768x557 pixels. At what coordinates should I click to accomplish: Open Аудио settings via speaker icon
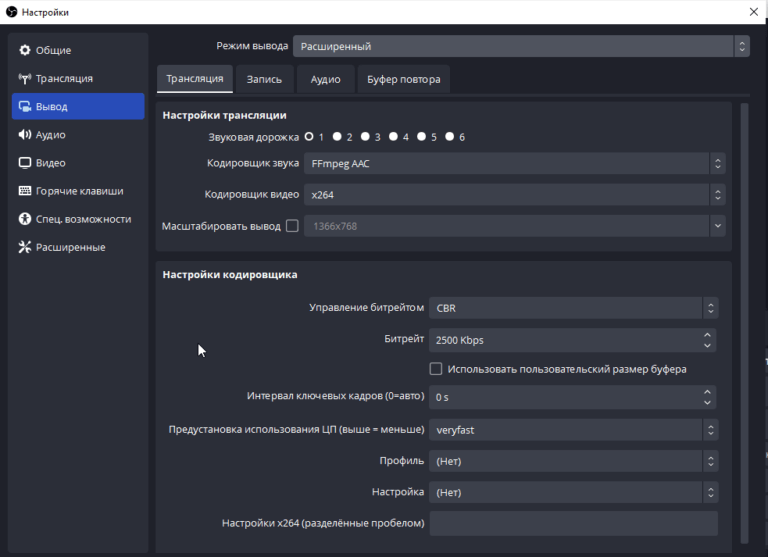pos(25,134)
